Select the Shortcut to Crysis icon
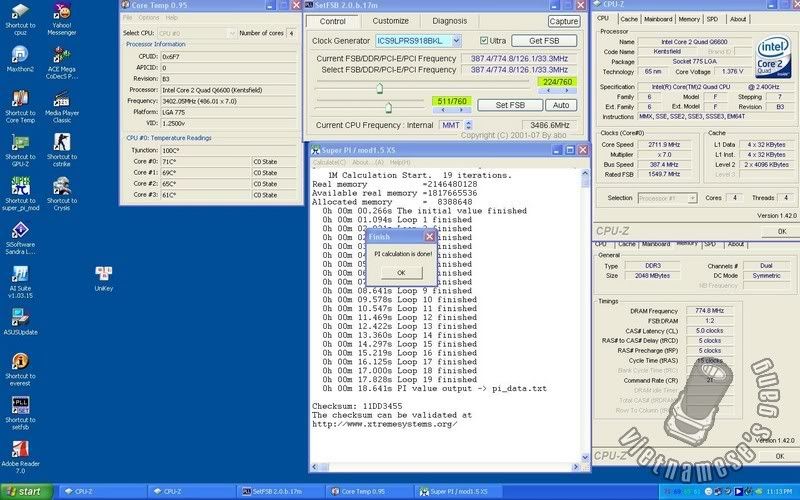Screen dimensions: 800x500 click(62, 194)
